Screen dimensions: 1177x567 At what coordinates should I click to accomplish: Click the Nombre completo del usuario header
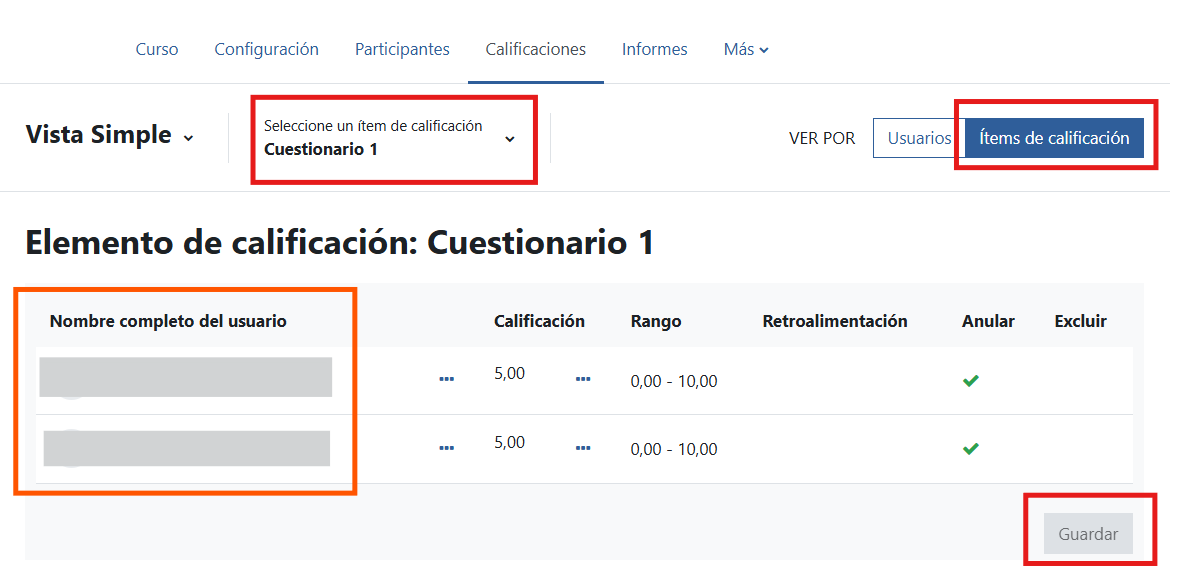(168, 321)
